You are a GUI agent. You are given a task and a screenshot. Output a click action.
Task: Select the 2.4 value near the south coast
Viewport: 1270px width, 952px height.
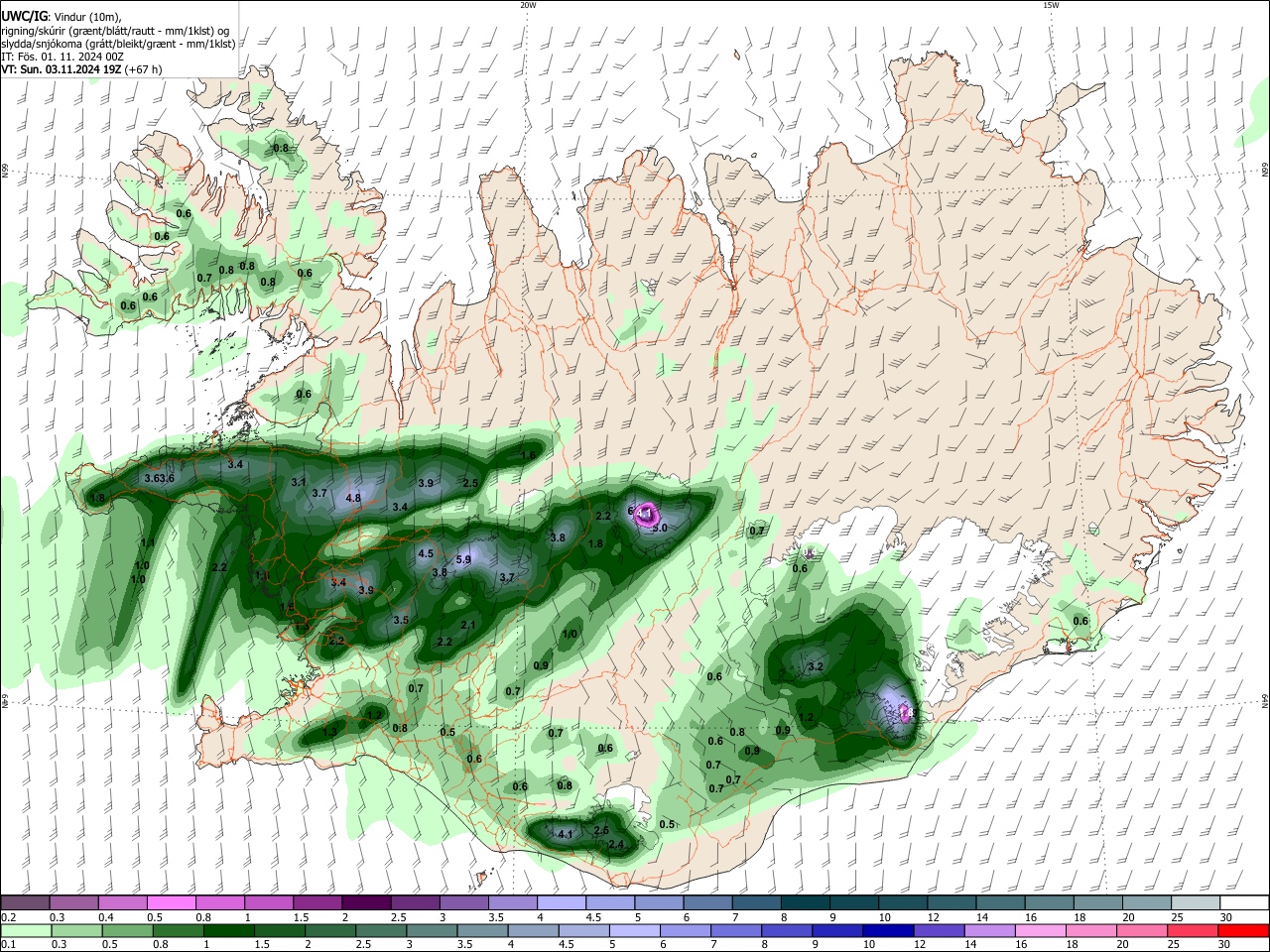click(616, 845)
